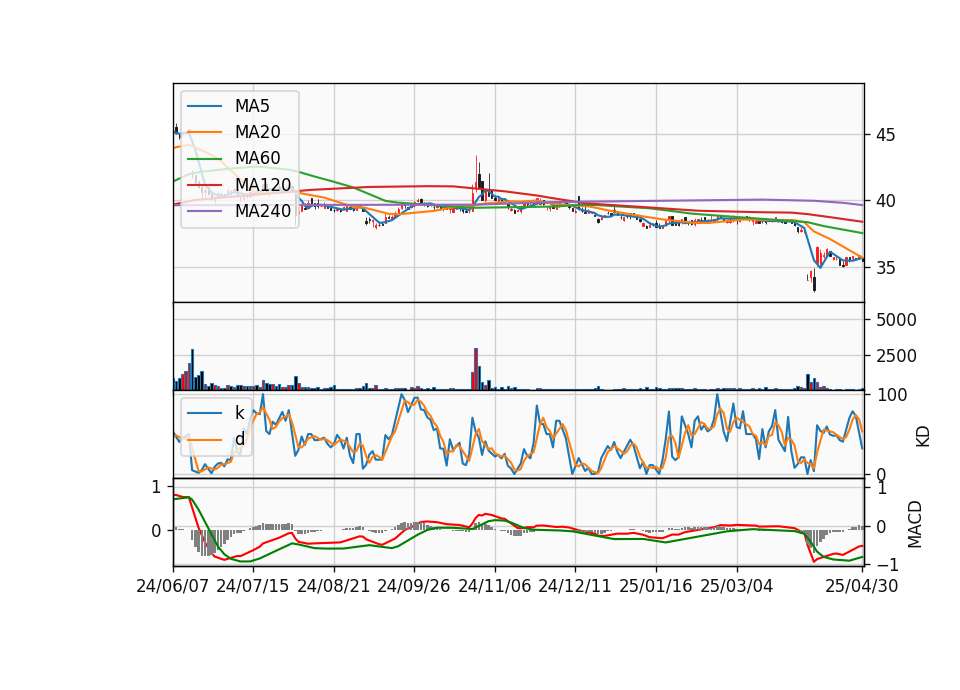Click the 25/04/30 date label
The image size is (960, 690).
point(862,586)
